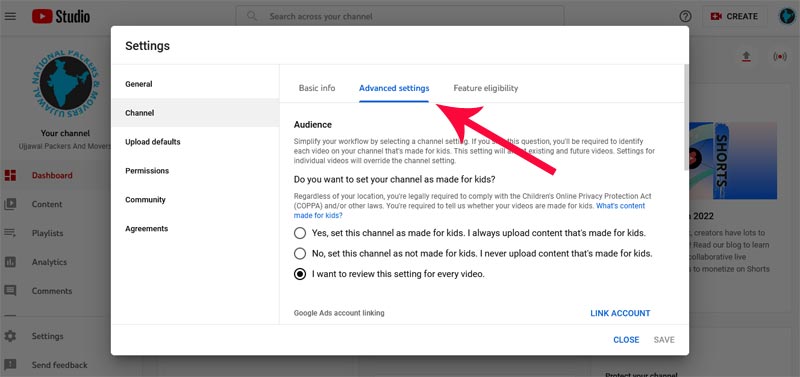This screenshot has width=800, height=377.
Task: Switch to the Feature eligibility tab
Action: pyautogui.click(x=486, y=88)
